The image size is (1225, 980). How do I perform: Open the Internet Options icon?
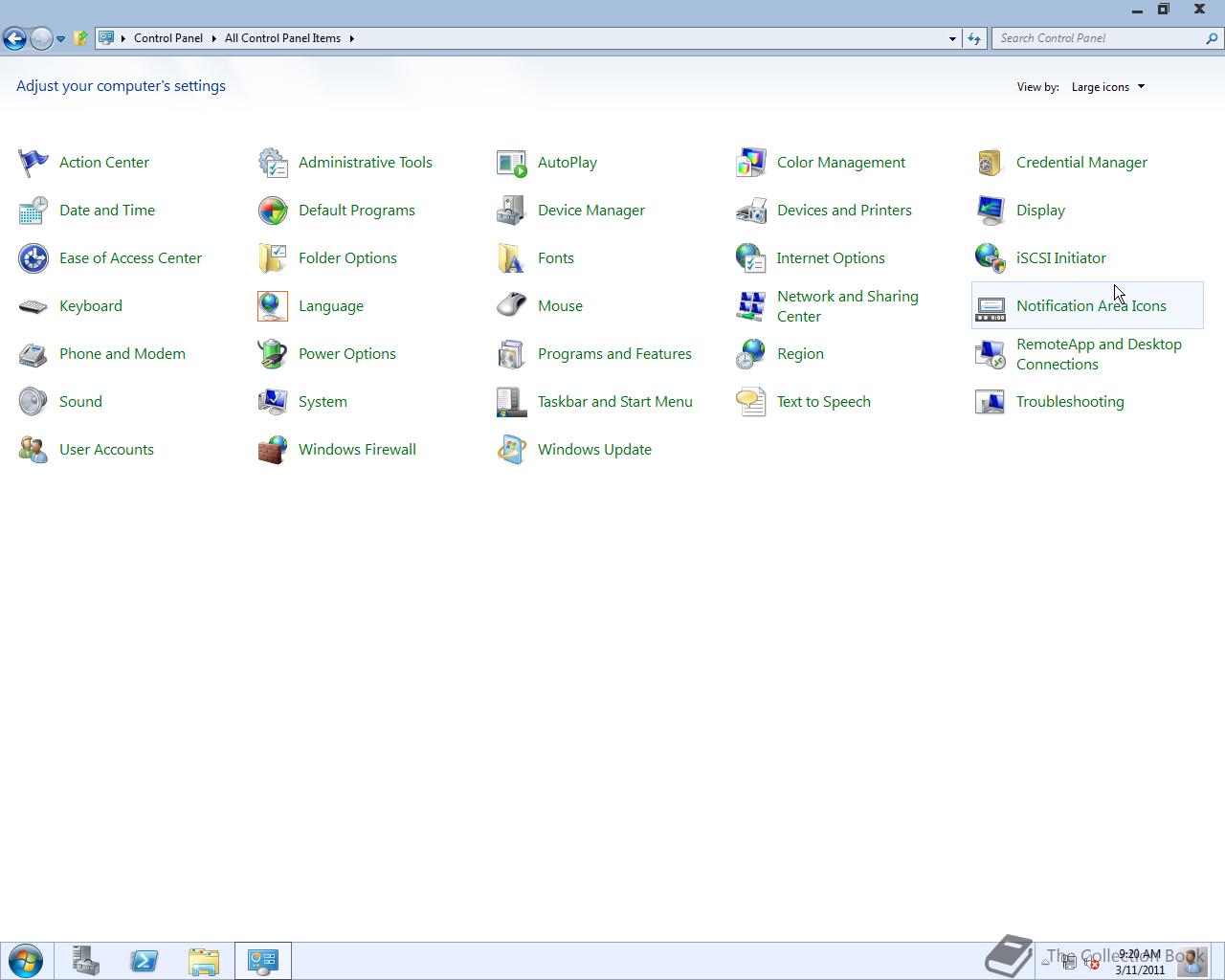[750, 258]
